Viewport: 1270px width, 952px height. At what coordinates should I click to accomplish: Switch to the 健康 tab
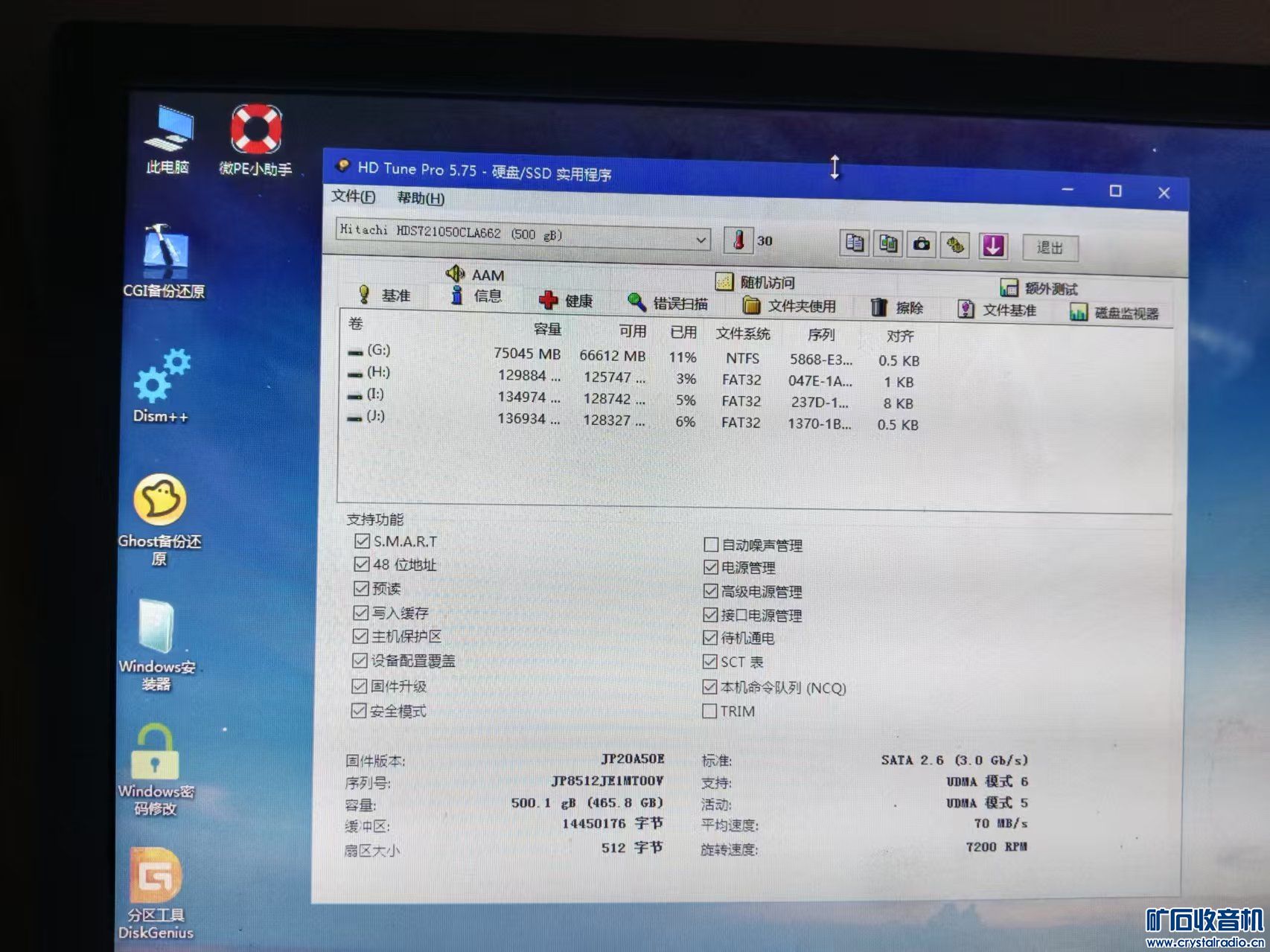566,301
